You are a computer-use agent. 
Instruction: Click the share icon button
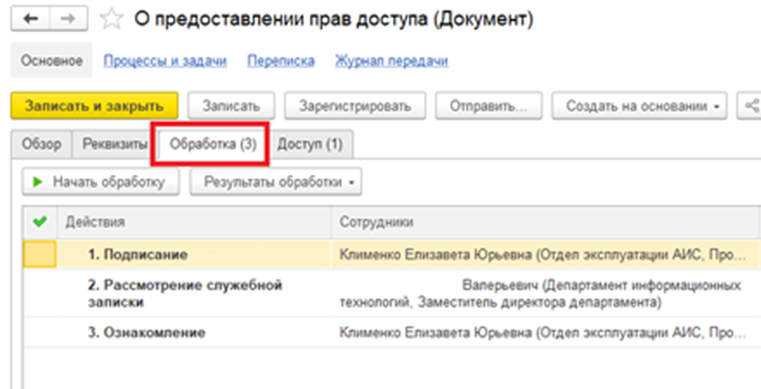pyautogui.click(x=750, y=105)
